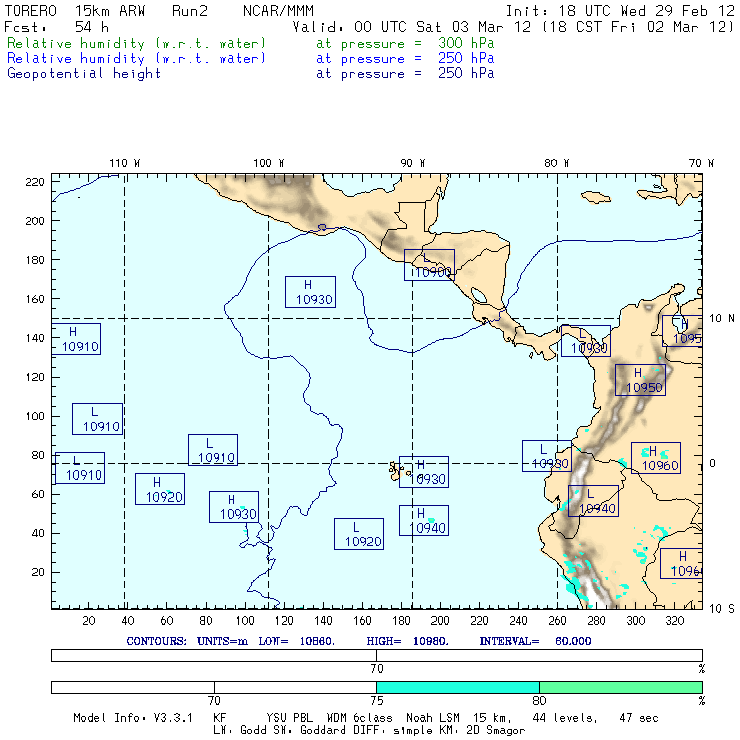Click the '300 hPa' pressure value
Viewport: 740px width, 740px height.
466,43
